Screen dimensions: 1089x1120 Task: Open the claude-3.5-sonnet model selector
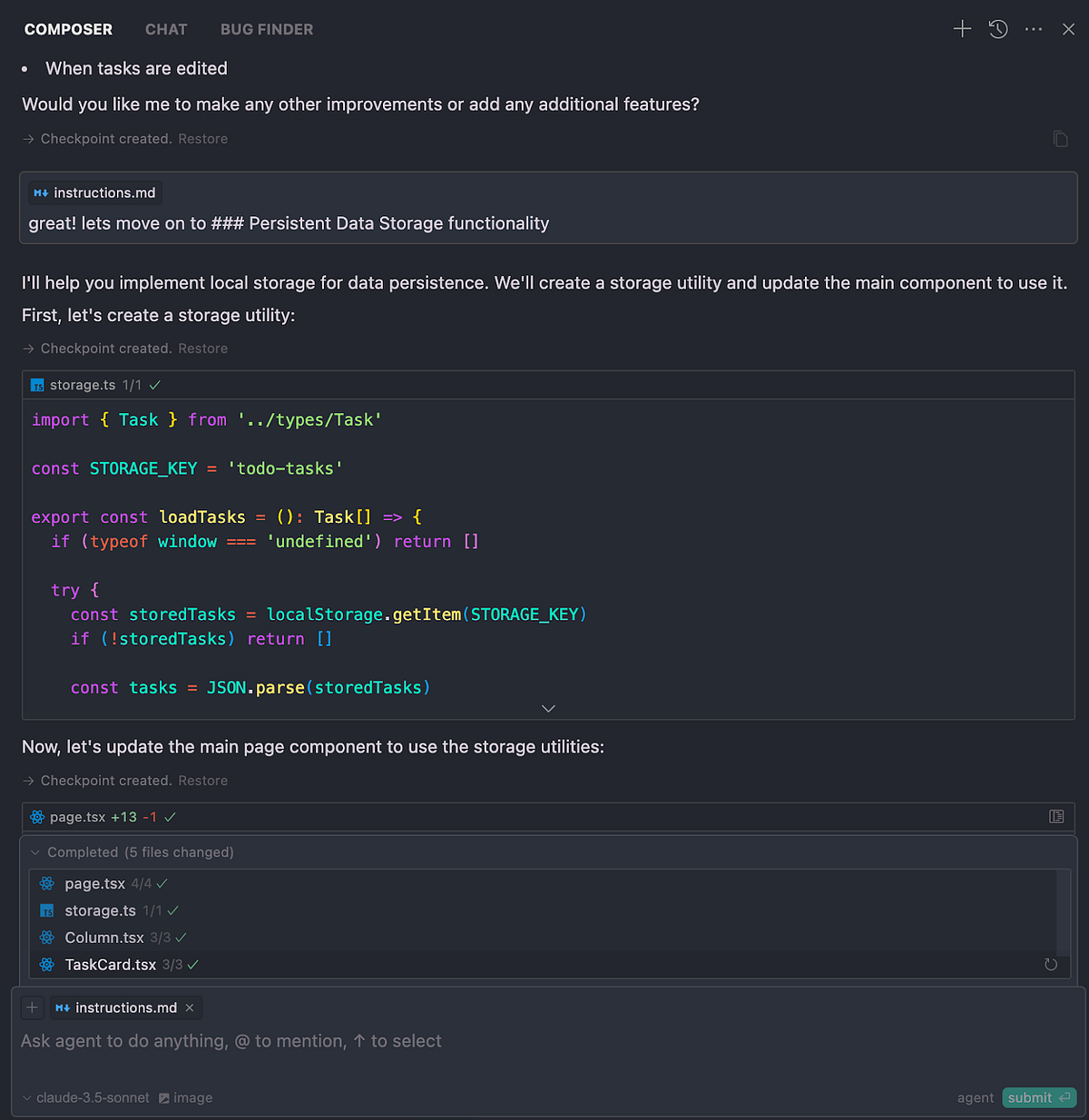click(x=86, y=1097)
